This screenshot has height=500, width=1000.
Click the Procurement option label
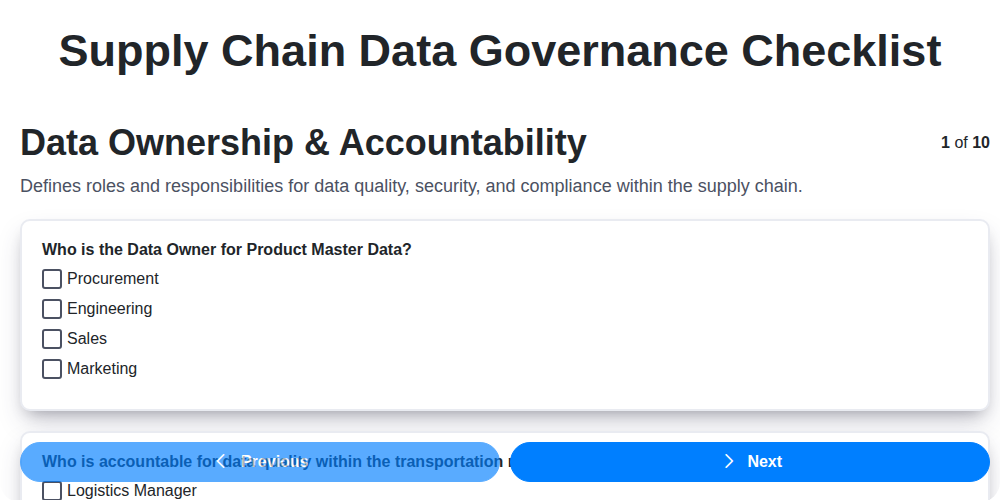(113, 279)
